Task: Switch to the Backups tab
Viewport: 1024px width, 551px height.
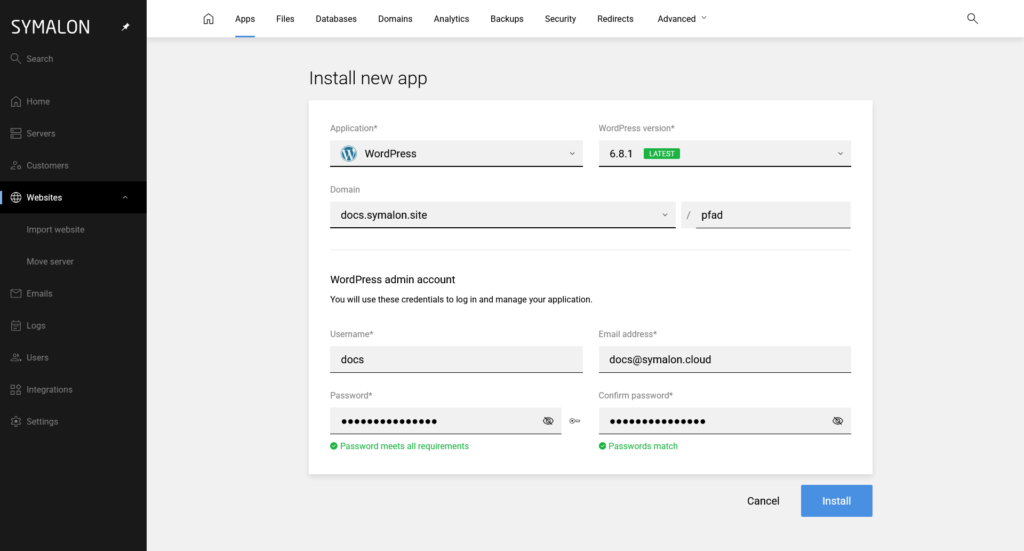Action: 507,18
